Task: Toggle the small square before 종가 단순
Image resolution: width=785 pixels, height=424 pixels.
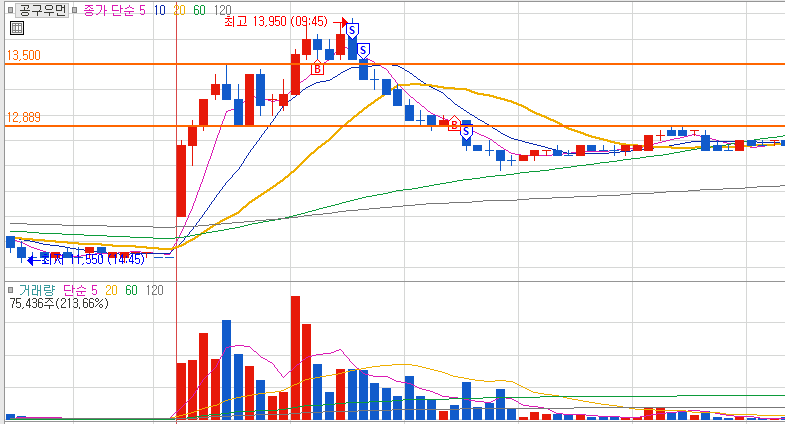Action: 74,10
